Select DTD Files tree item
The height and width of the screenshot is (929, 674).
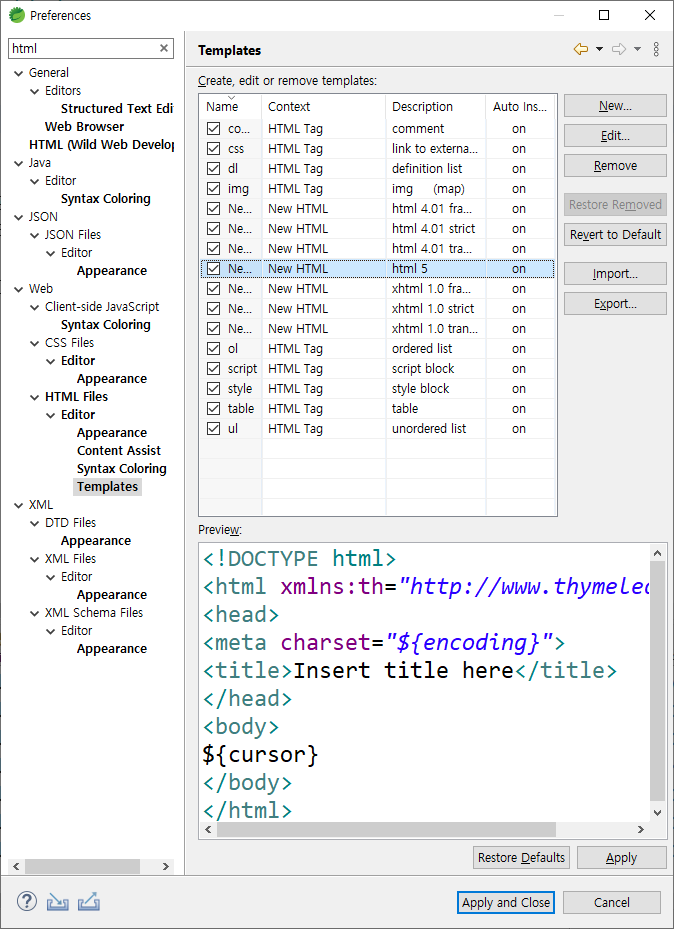pyautogui.click(x=70, y=523)
